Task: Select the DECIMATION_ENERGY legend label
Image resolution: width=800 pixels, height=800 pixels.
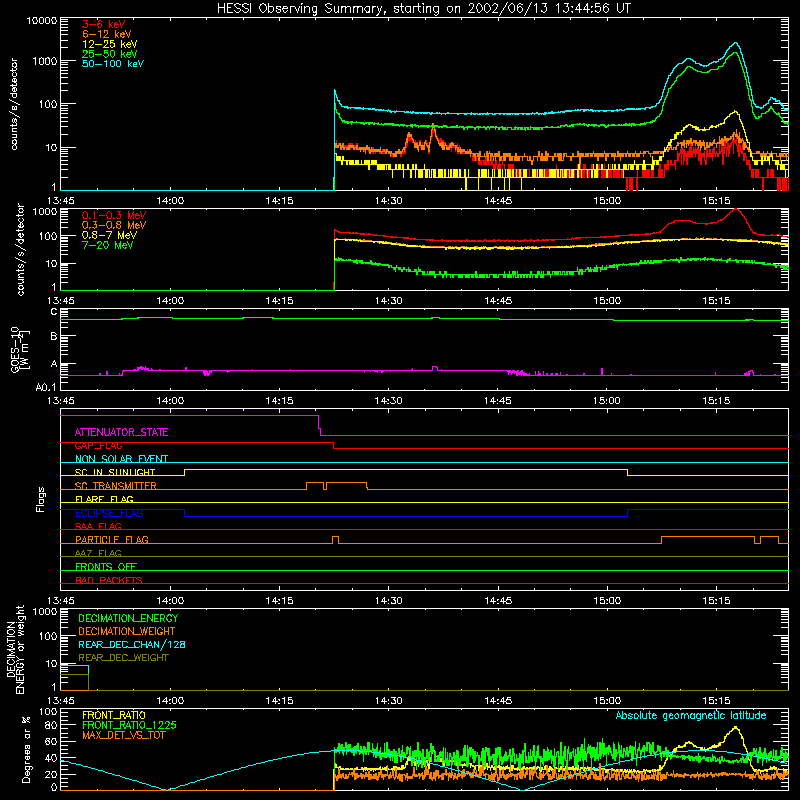Action: (128, 618)
